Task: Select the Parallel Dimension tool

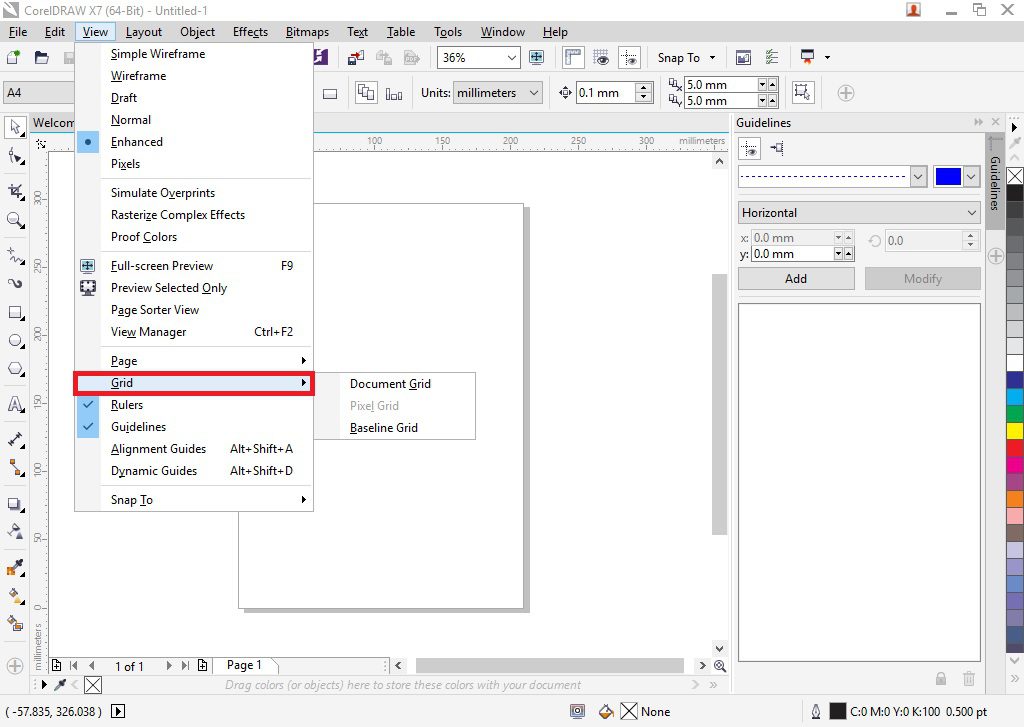Action: pos(15,440)
